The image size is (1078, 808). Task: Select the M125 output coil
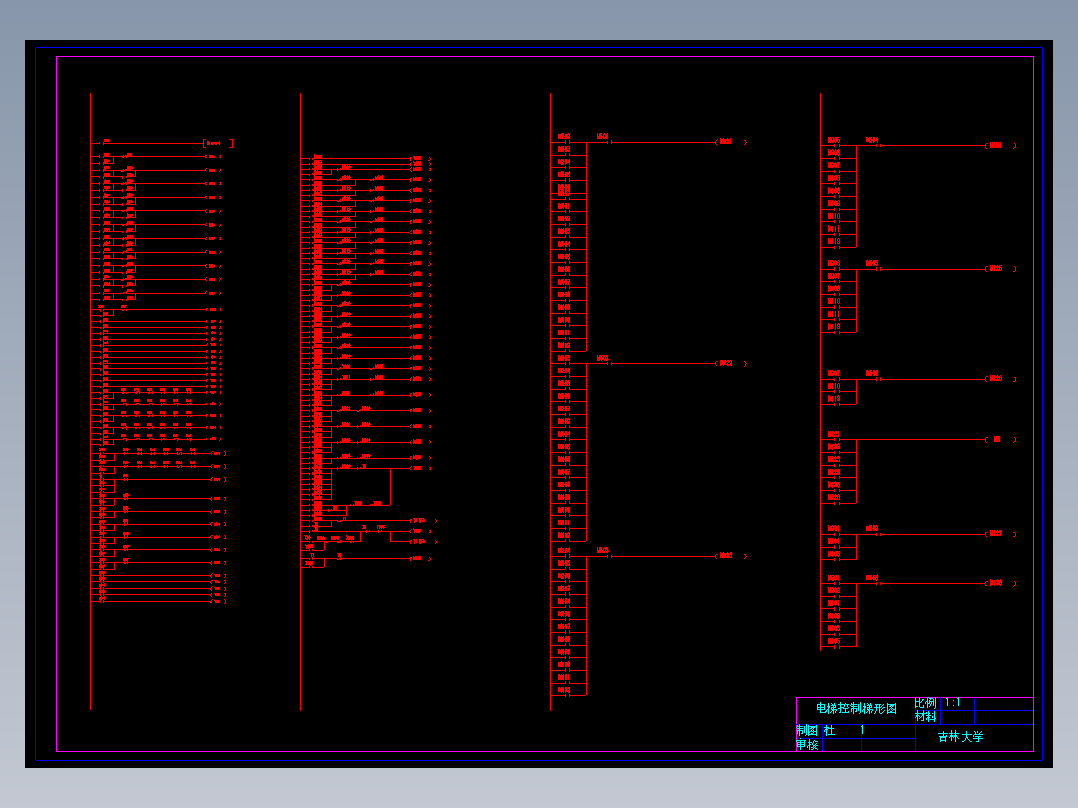pyautogui.click(x=1000, y=269)
